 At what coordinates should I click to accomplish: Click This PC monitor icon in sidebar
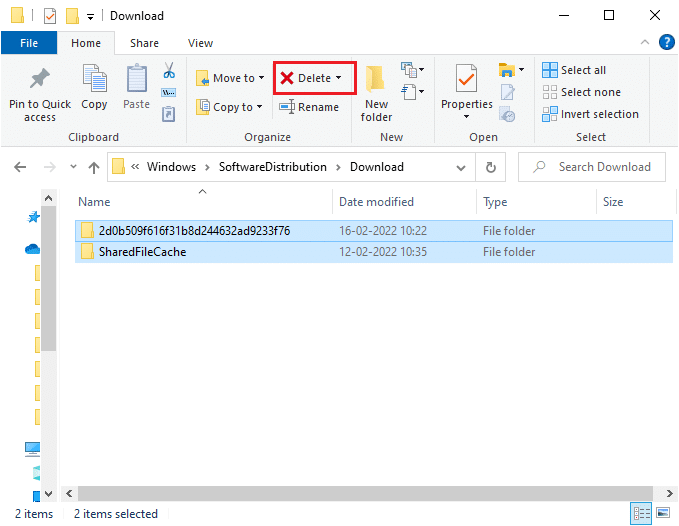click(x=32, y=449)
